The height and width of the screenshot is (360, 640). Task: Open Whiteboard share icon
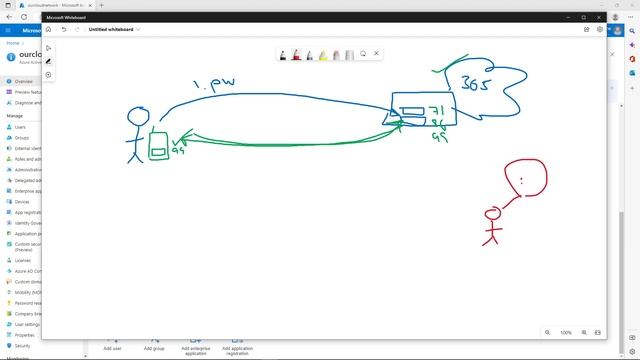(x=587, y=29)
